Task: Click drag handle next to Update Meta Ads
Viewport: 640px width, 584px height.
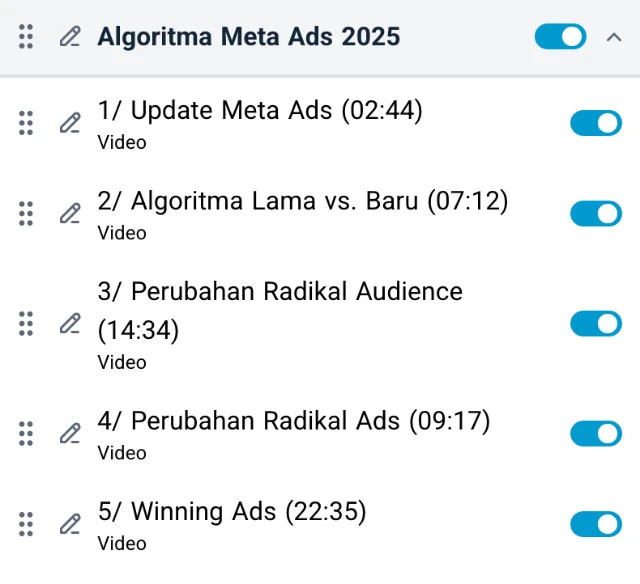Action: (27, 123)
